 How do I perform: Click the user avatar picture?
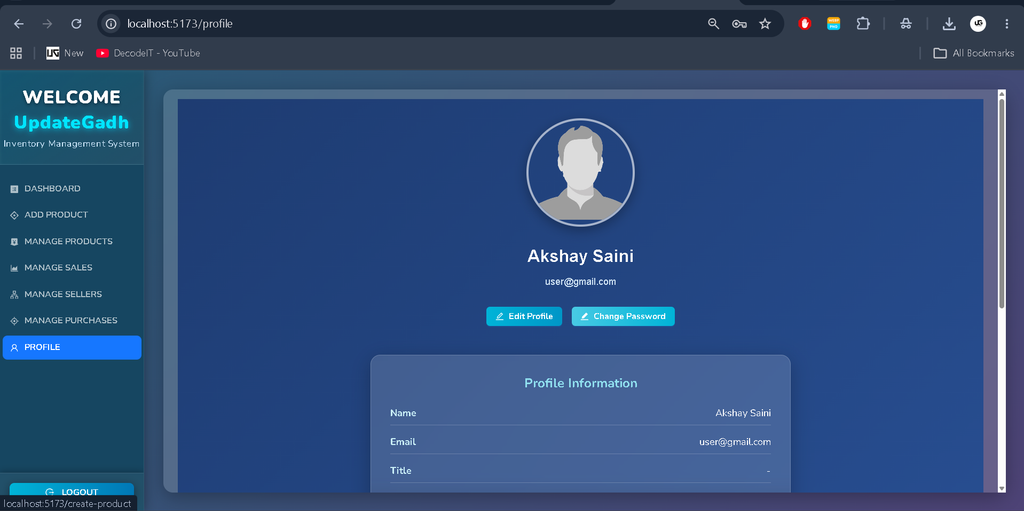pos(581,173)
